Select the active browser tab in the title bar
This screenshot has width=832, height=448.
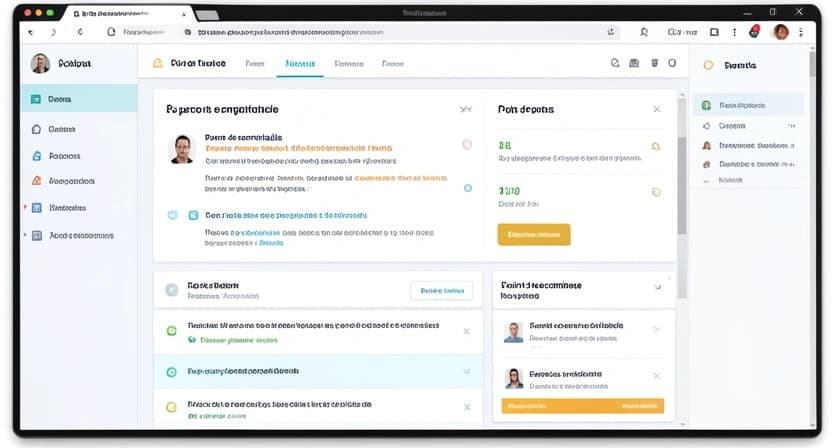pyautogui.click(x=130, y=14)
